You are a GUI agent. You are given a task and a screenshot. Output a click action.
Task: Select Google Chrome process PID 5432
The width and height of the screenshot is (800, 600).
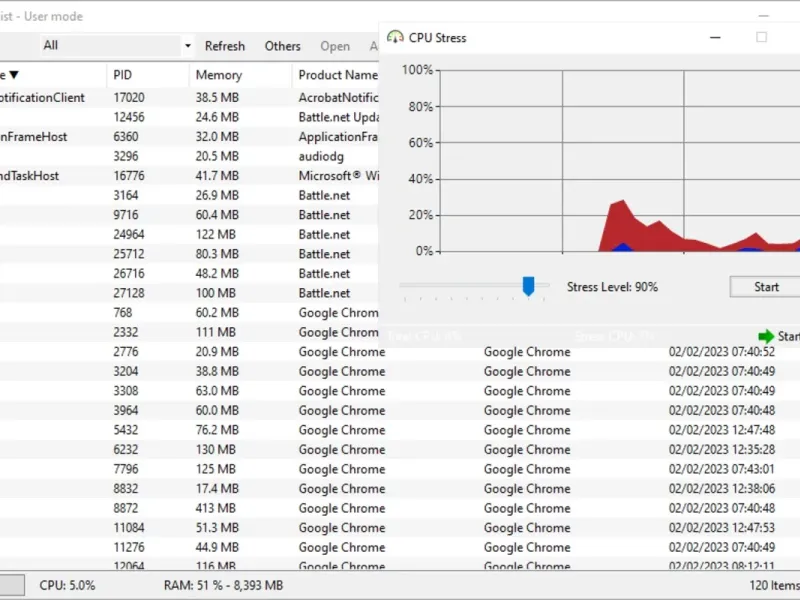(x=400, y=430)
